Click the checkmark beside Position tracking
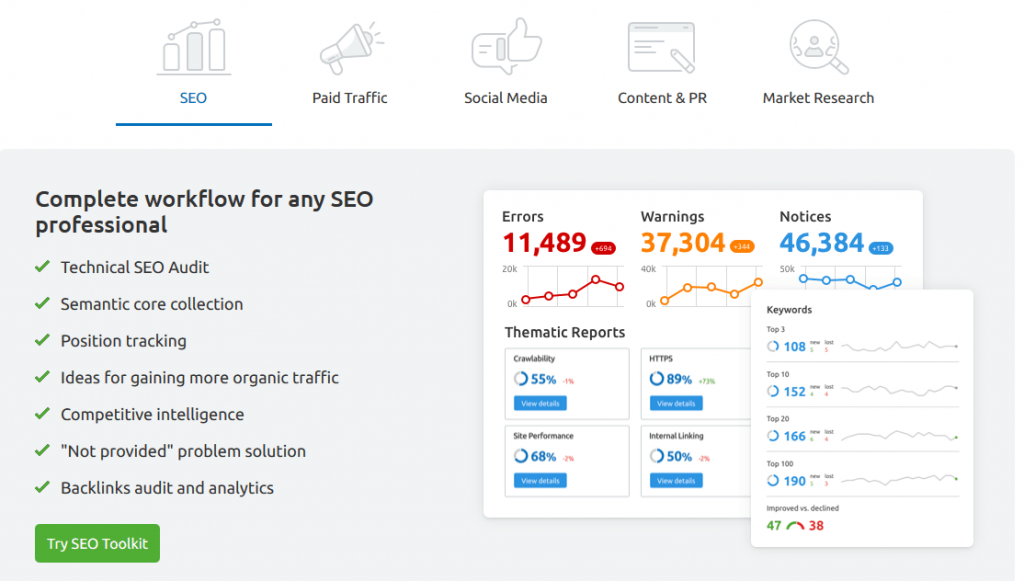This screenshot has width=1024, height=581. 41,341
